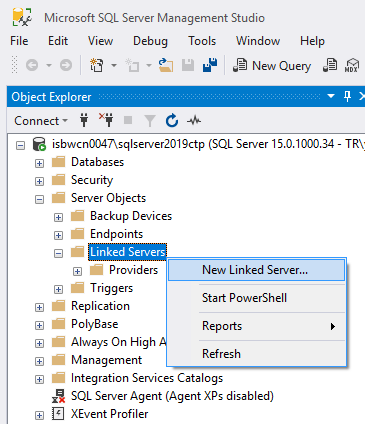Click the Filter funnel icon
The image size is (365, 424).
point(150,120)
